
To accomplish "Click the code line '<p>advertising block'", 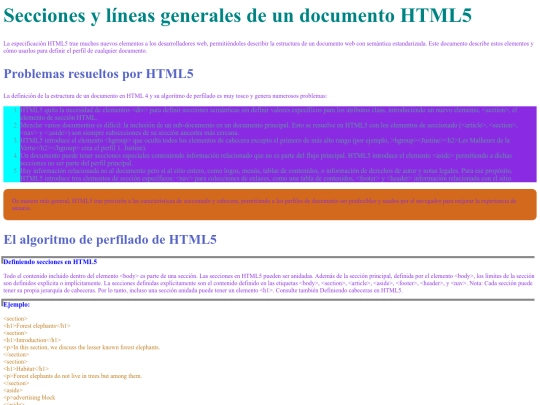I will (x=29, y=397).
